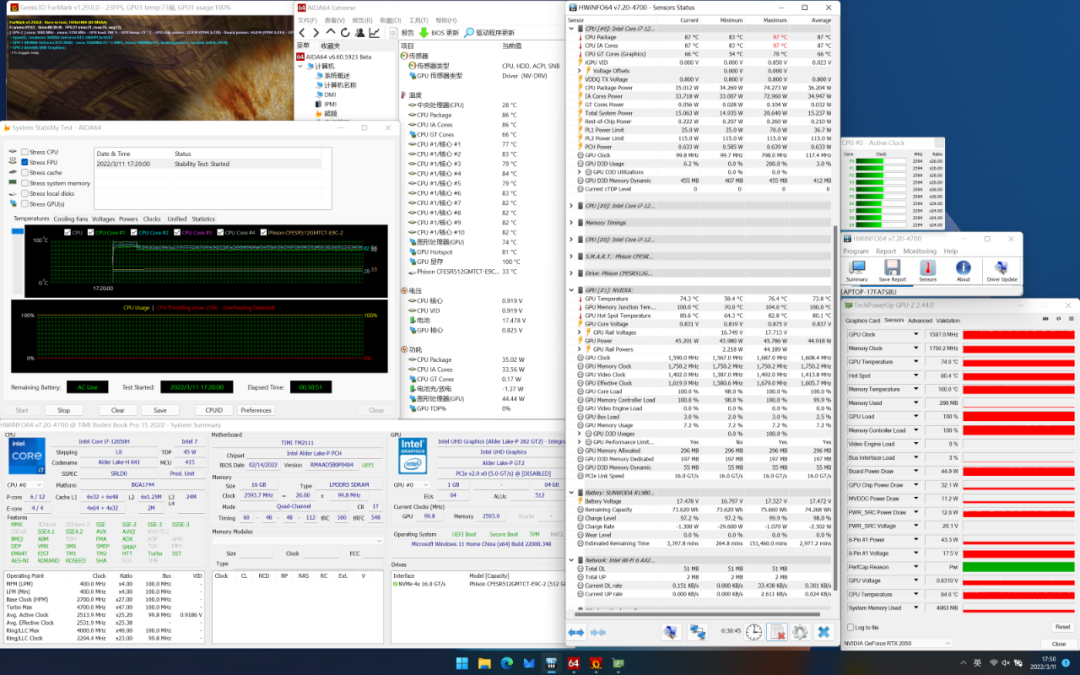The width and height of the screenshot is (1080, 675).
Task: Click the driver update magnifier icon
Action: click(x=469, y=32)
